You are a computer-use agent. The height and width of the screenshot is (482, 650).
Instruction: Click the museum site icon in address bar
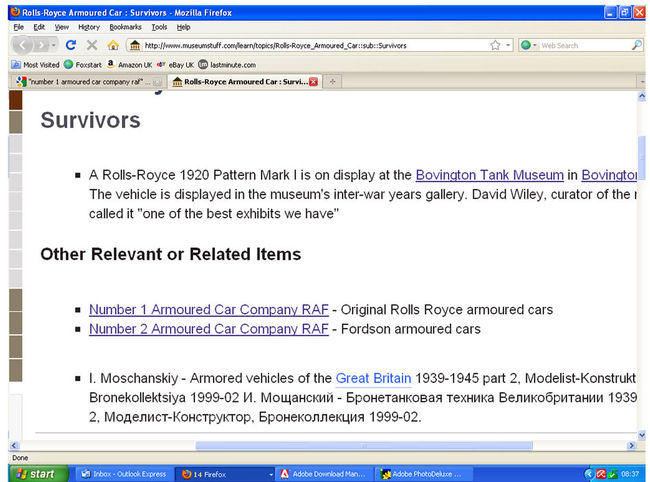click(x=135, y=45)
